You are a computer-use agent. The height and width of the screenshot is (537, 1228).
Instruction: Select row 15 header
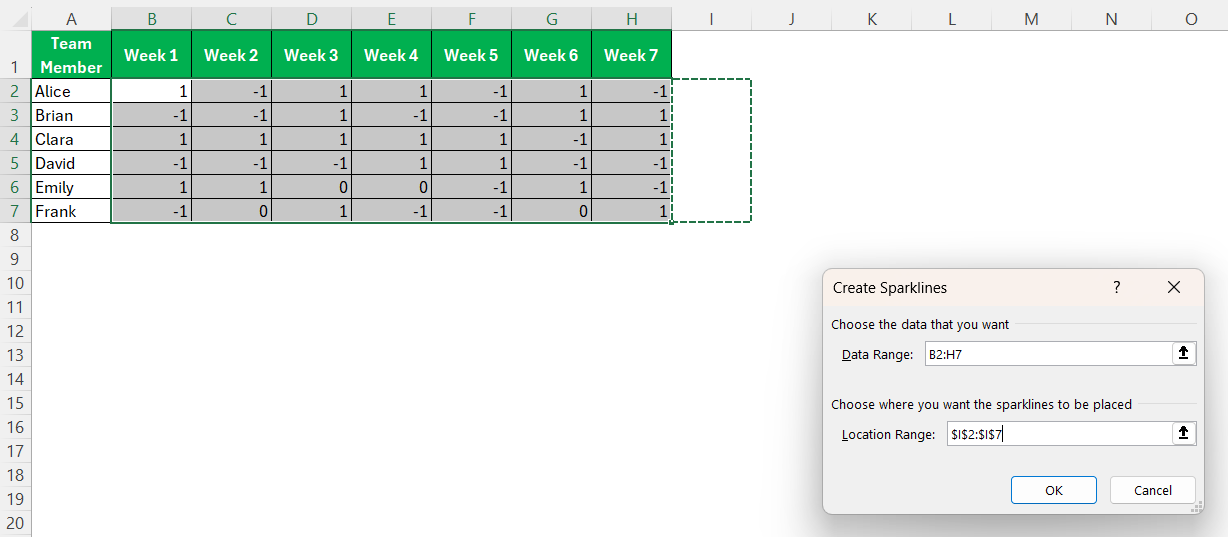[x=15, y=403]
